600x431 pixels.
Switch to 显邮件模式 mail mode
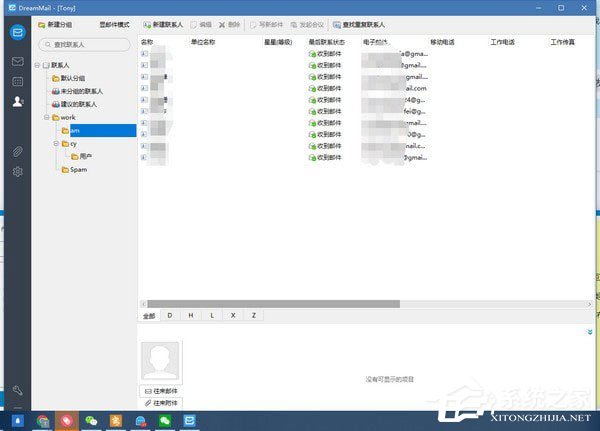(114, 25)
